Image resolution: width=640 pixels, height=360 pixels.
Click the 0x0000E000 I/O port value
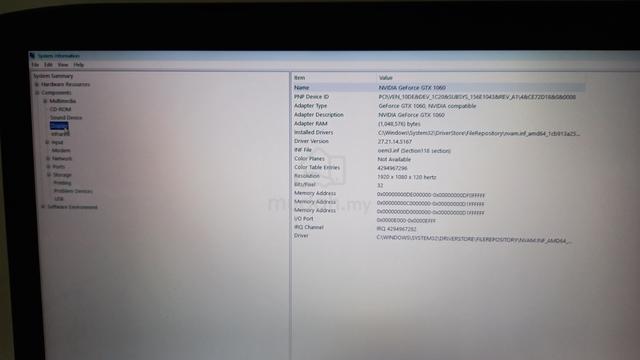coord(406,221)
